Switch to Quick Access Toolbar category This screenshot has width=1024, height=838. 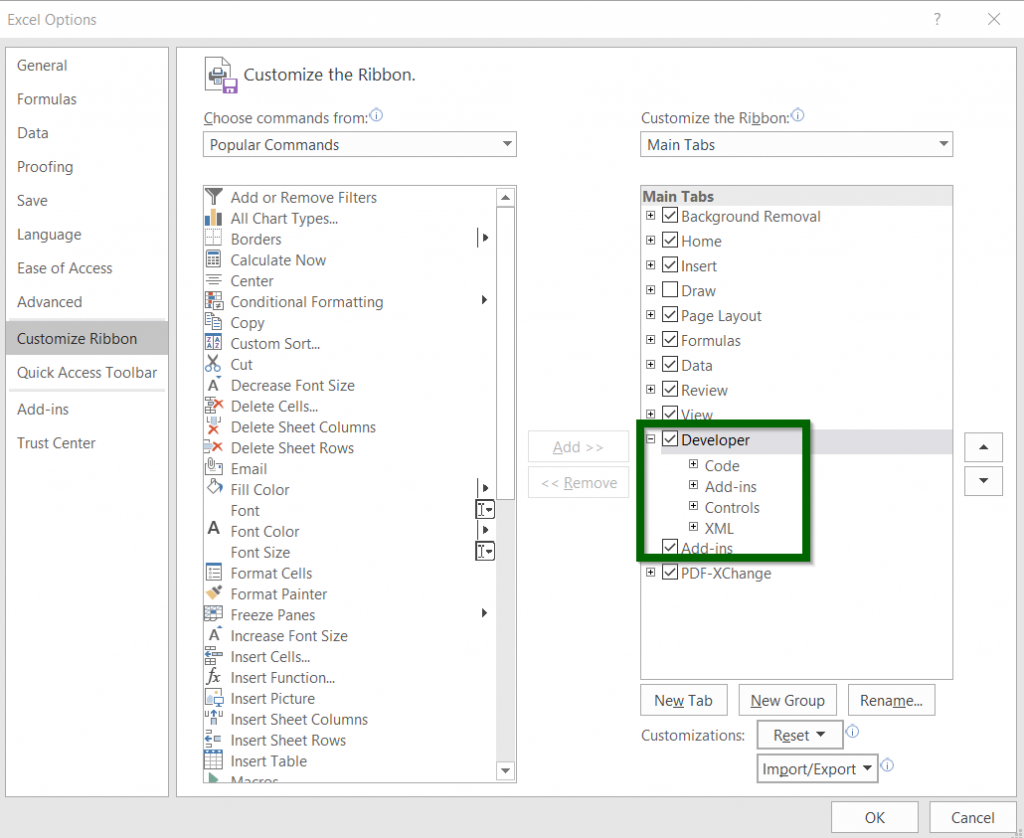pos(87,372)
